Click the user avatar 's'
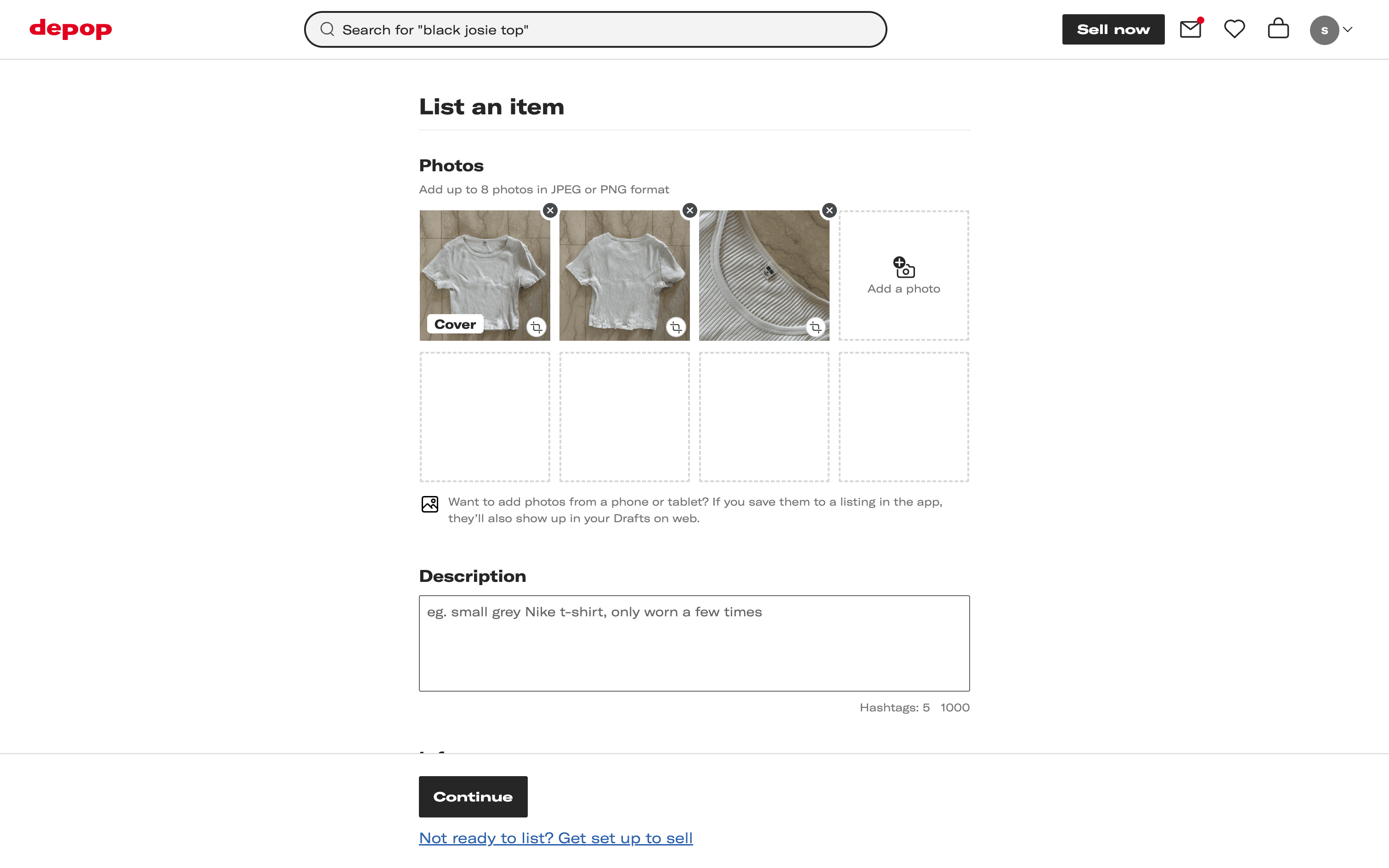The height and width of the screenshot is (868, 1389). click(1324, 30)
